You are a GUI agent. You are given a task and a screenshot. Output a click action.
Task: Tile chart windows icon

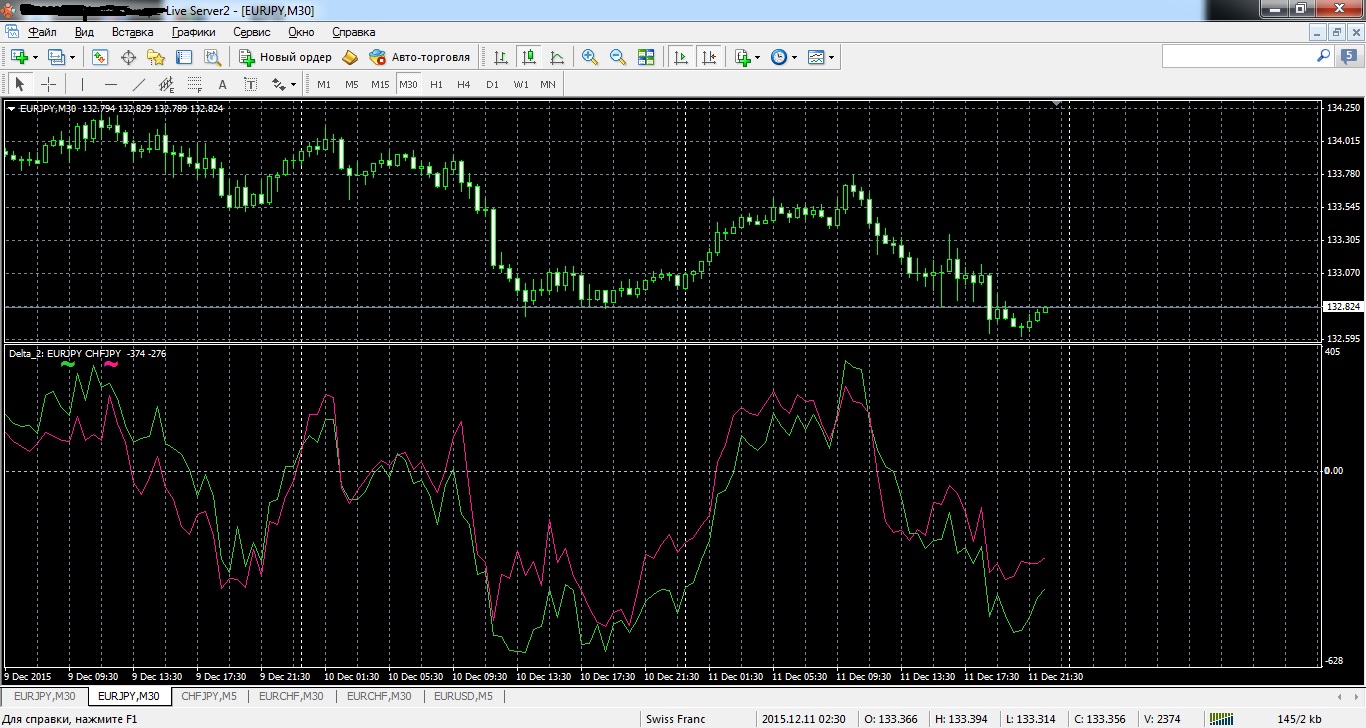click(646, 57)
